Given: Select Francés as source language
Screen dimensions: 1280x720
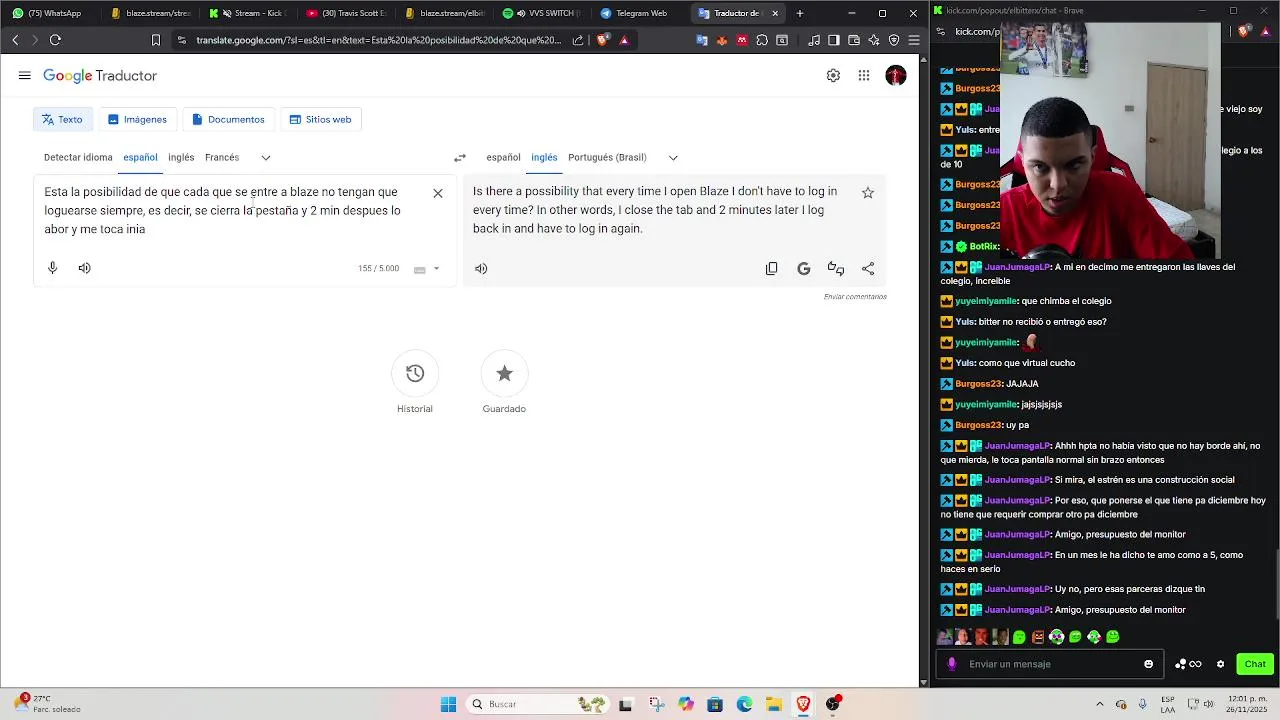Looking at the screenshot, I should coord(222,157).
